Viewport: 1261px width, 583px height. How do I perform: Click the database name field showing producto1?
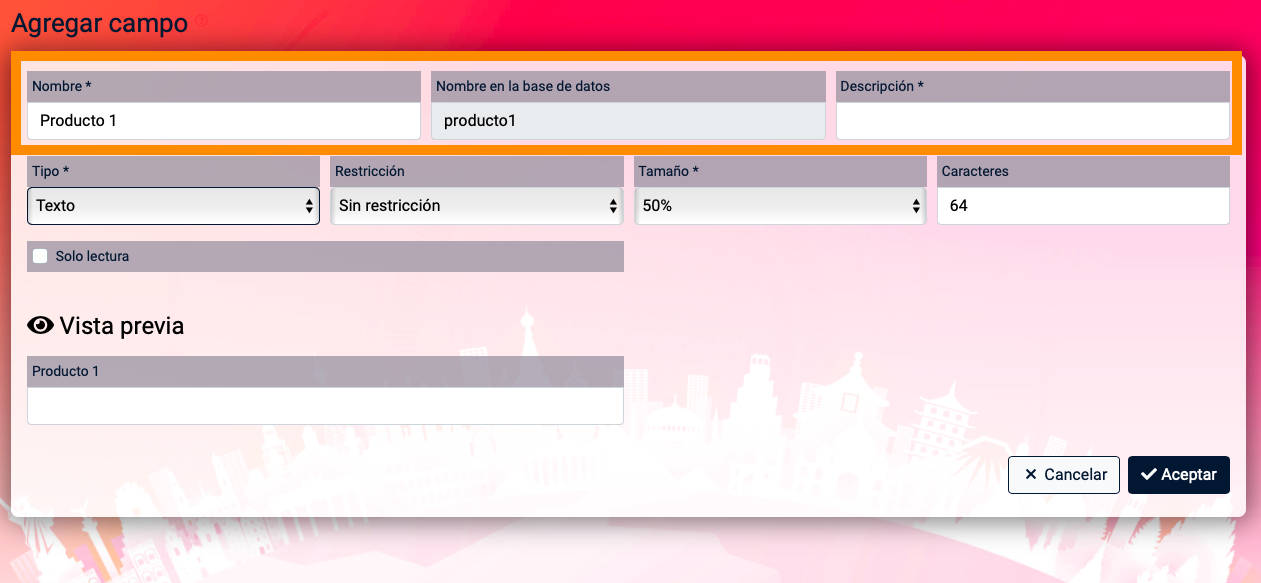[x=628, y=121]
